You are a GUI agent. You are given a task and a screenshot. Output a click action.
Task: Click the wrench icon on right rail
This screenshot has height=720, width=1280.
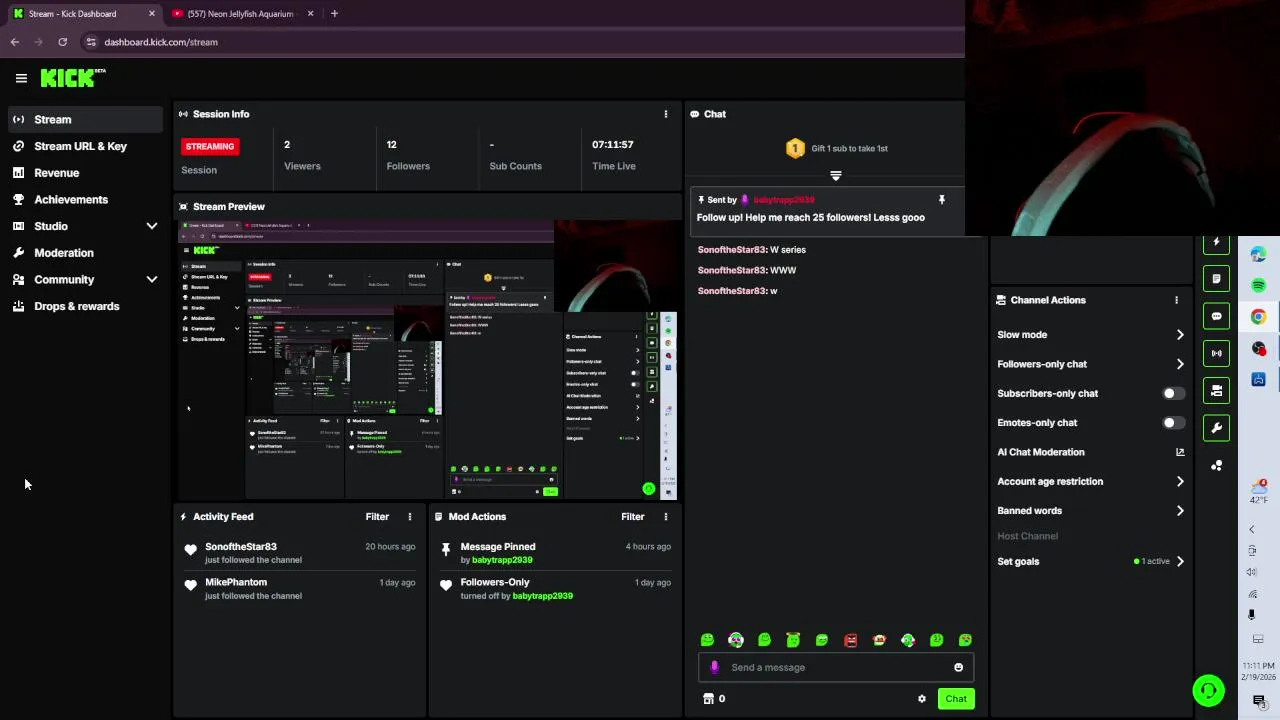click(1216, 428)
